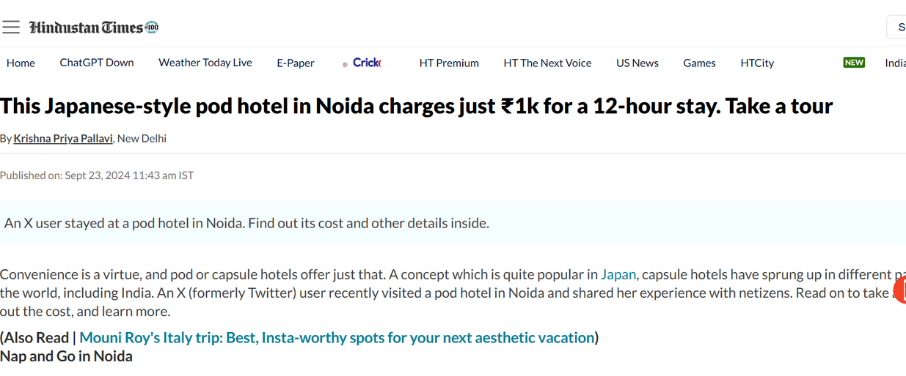Go to Home in navigation bar
Screen dimensions: 906x376
[21, 63]
